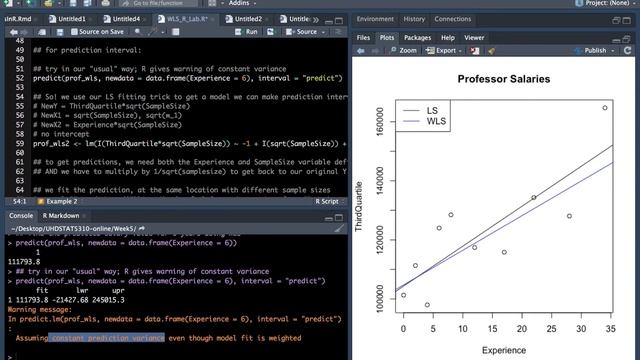Viewport: 640px width, 360px height.
Task: Remove the current plot
Action: point(474,51)
